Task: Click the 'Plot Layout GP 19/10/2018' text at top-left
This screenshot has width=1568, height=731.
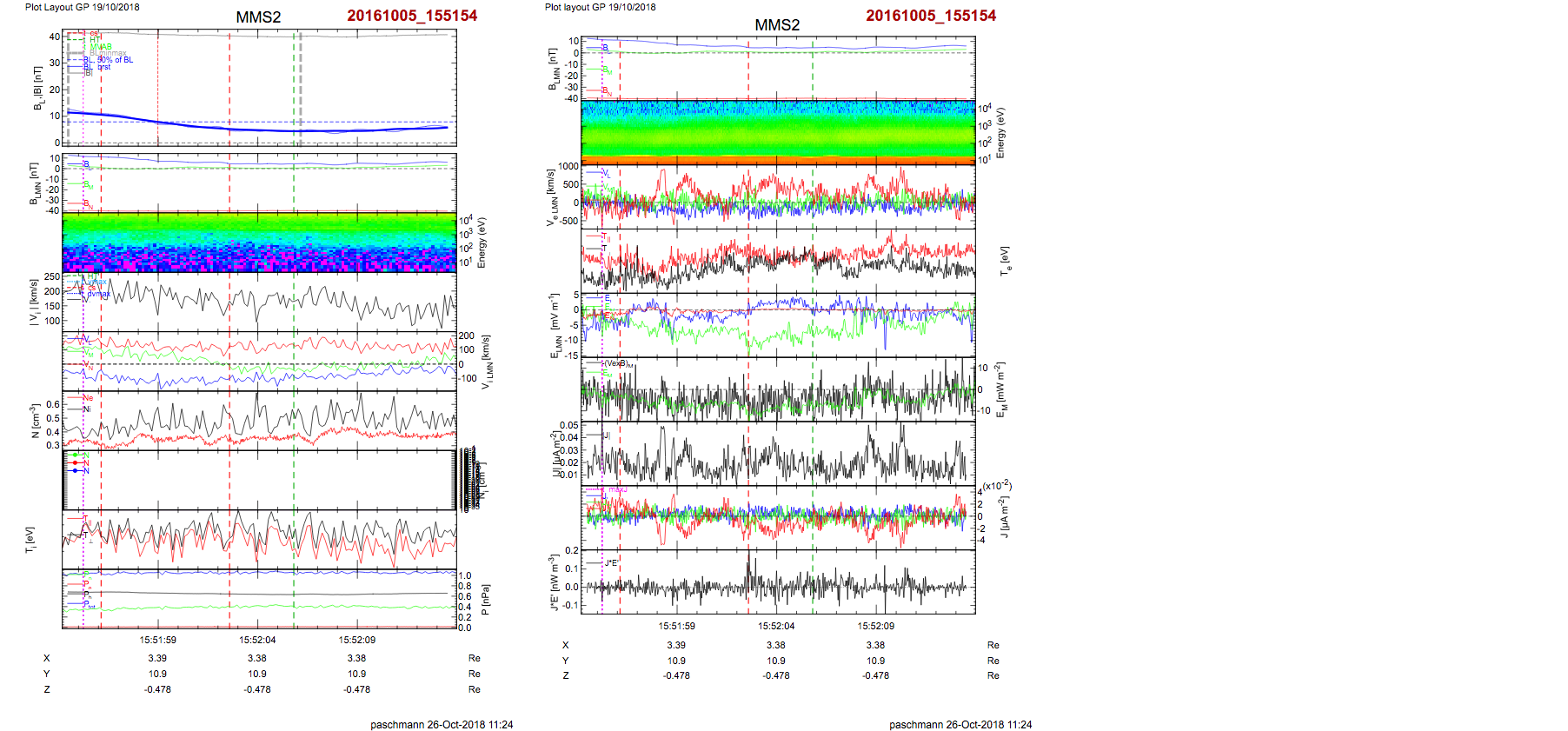Action: click(82, 7)
